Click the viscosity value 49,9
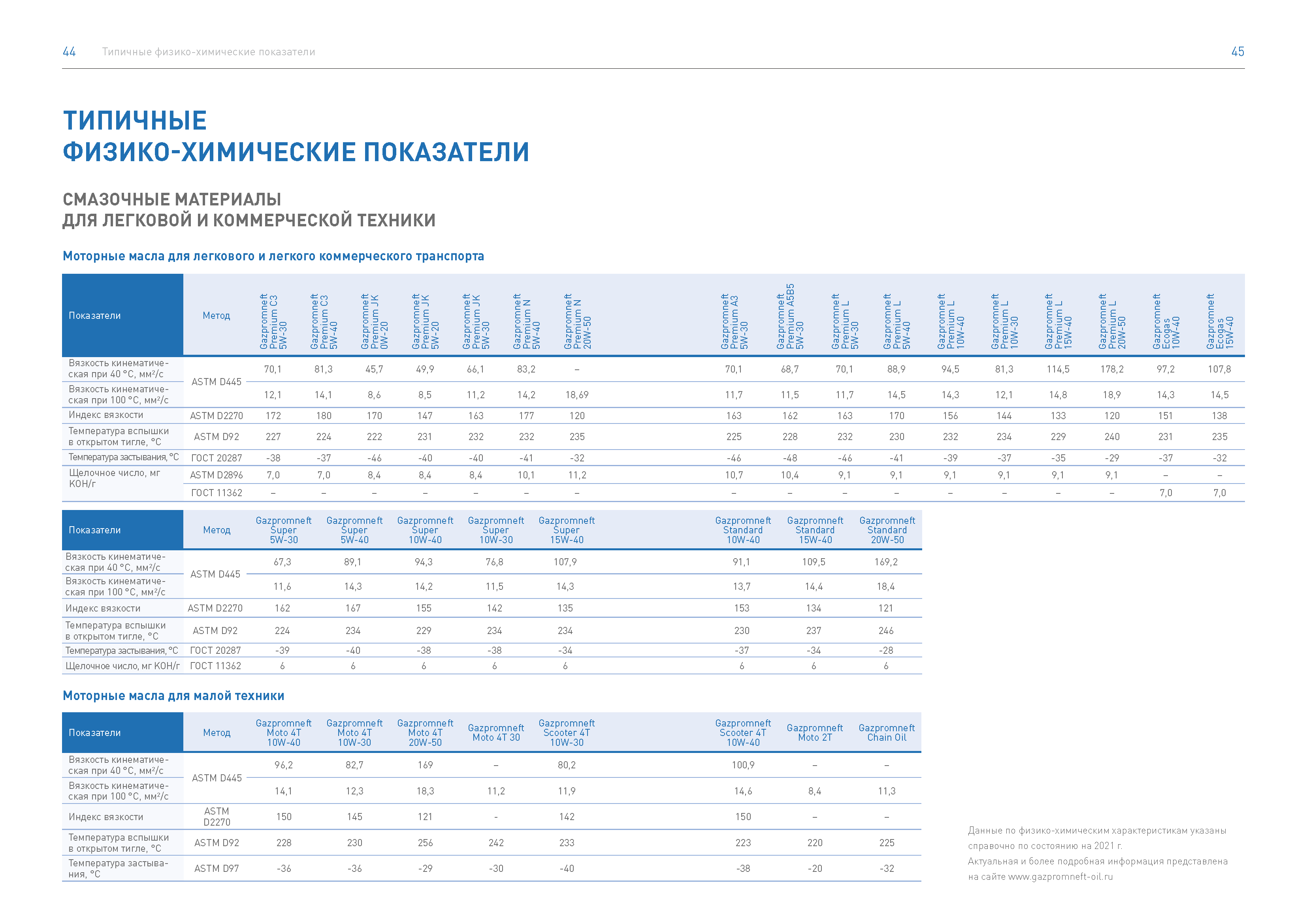Image resolution: width=1307 pixels, height=924 pixels. [425, 369]
